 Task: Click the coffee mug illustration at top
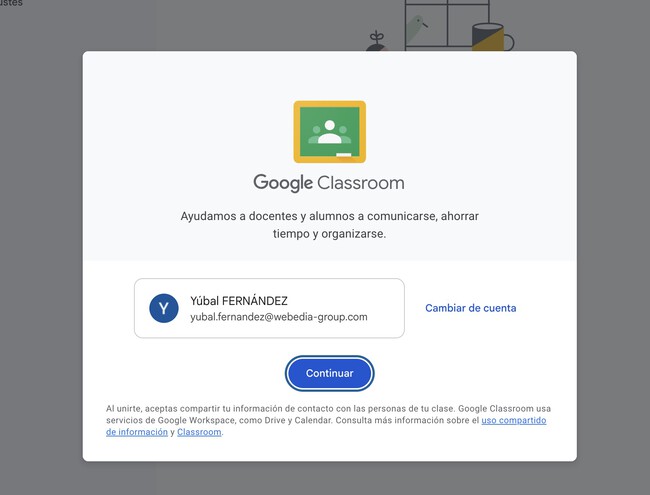(x=490, y=38)
